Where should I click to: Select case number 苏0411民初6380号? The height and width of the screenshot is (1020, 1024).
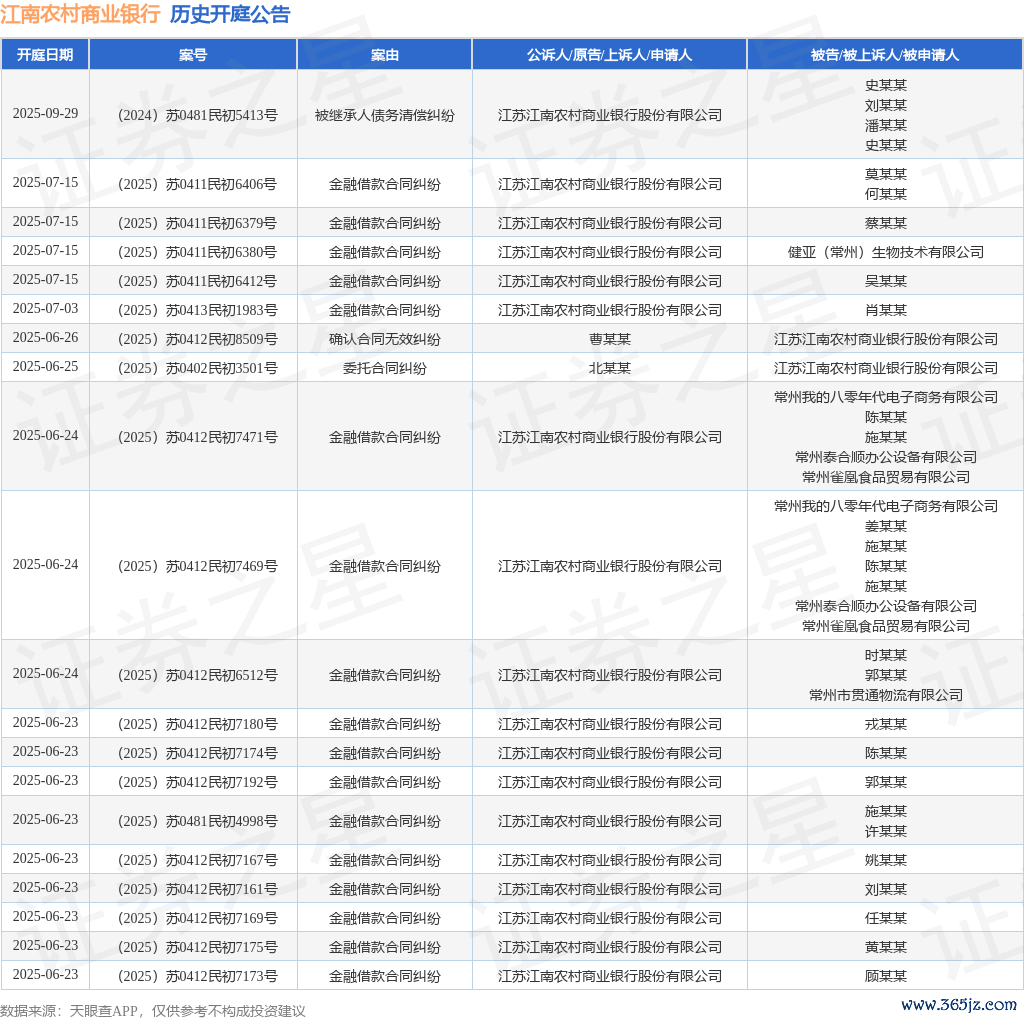point(197,252)
